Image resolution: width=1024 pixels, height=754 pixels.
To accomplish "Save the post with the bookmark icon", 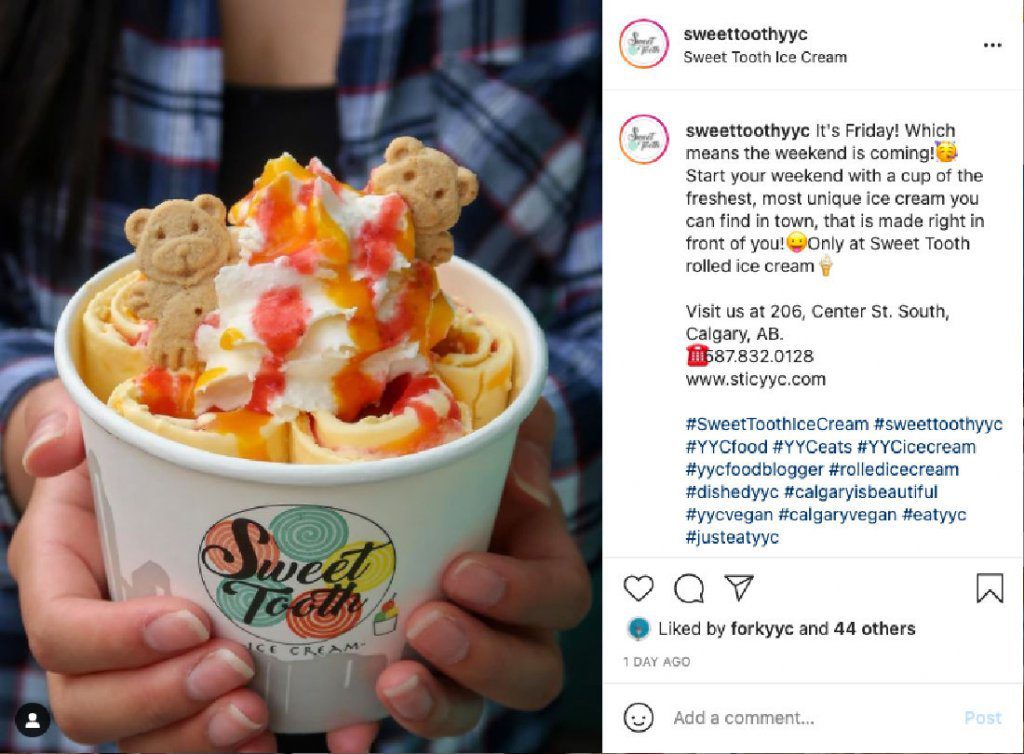I will coord(989,588).
